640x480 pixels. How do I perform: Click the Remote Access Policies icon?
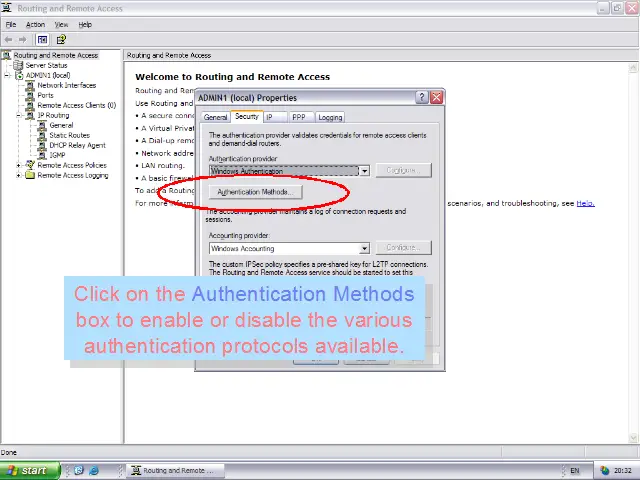point(30,165)
